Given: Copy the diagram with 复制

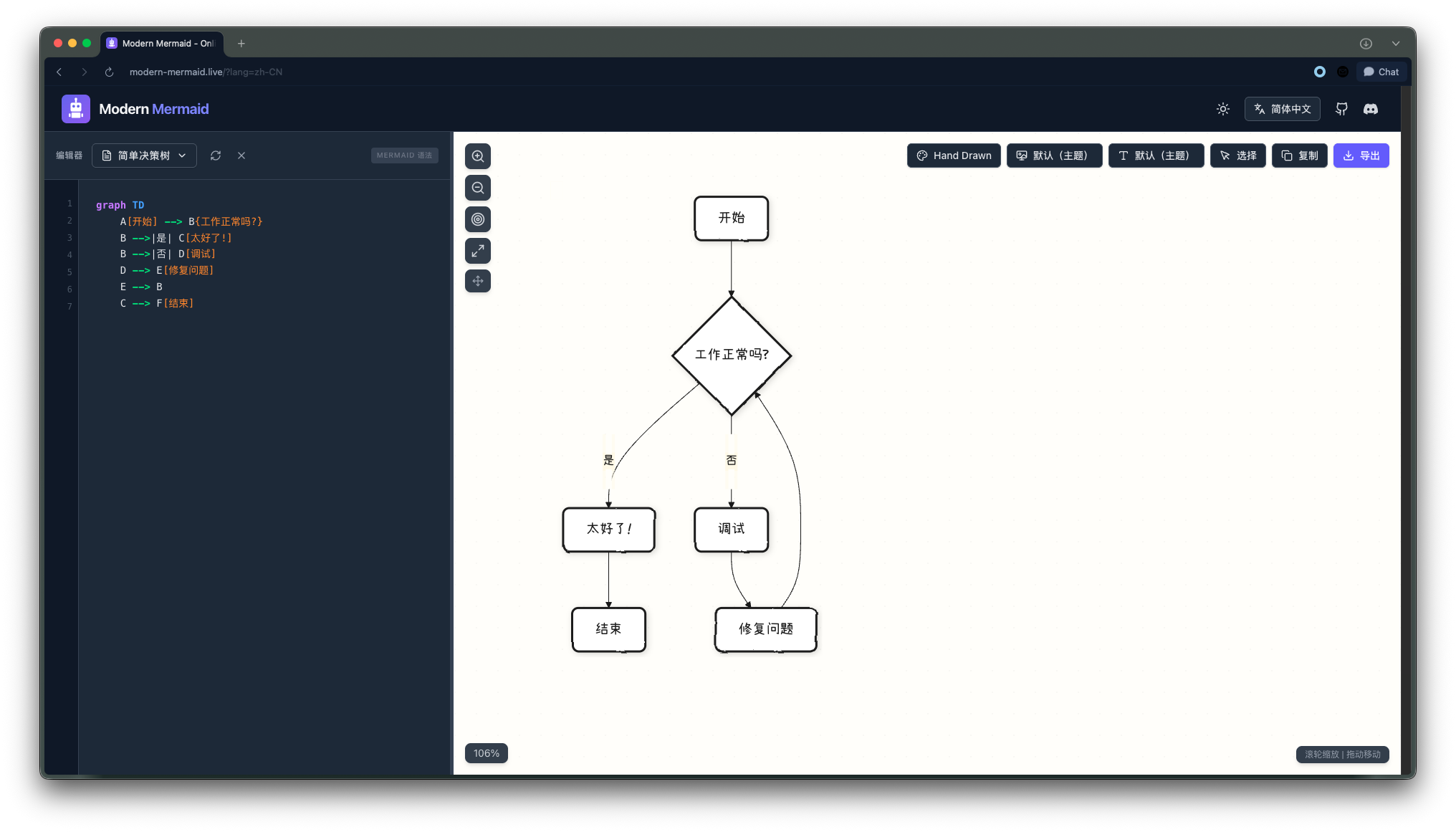Looking at the screenshot, I should click(1299, 156).
